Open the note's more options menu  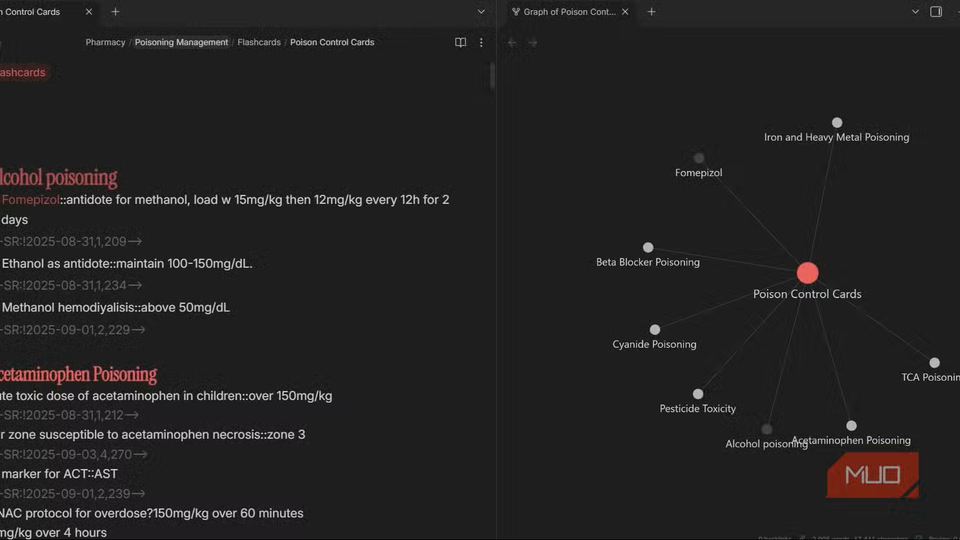click(x=481, y=43)
